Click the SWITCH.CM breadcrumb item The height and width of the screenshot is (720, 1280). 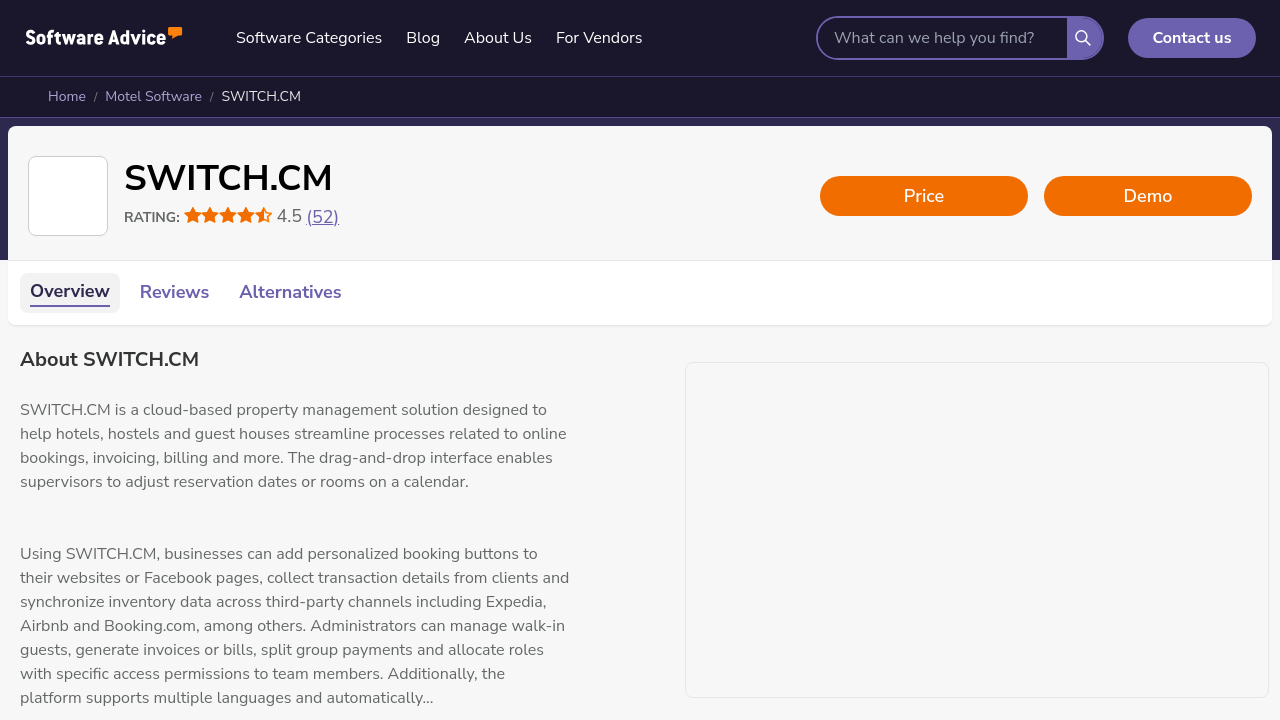click(x=261, y=97)
